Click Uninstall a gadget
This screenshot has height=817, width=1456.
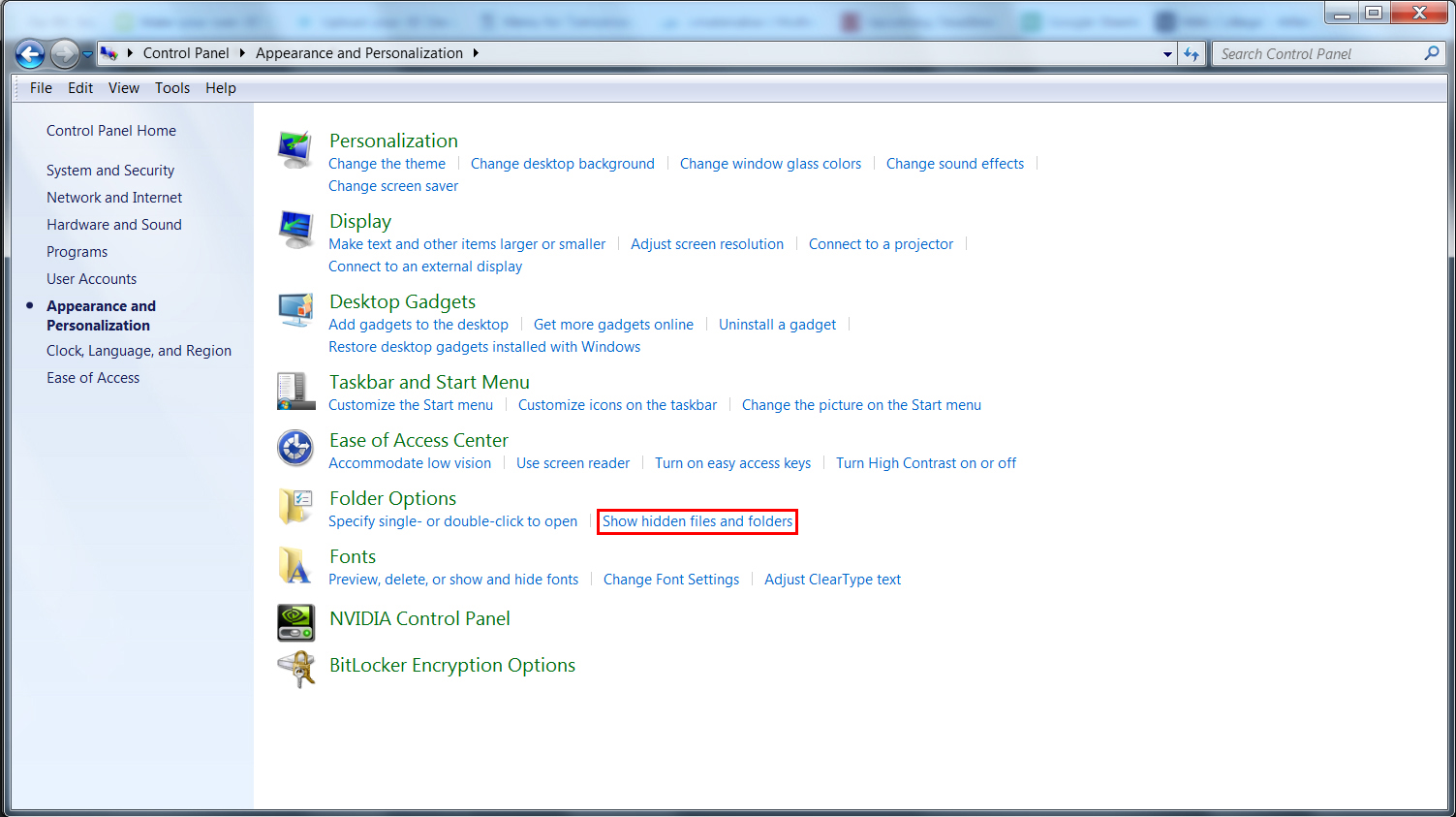(x=777, y=325)
